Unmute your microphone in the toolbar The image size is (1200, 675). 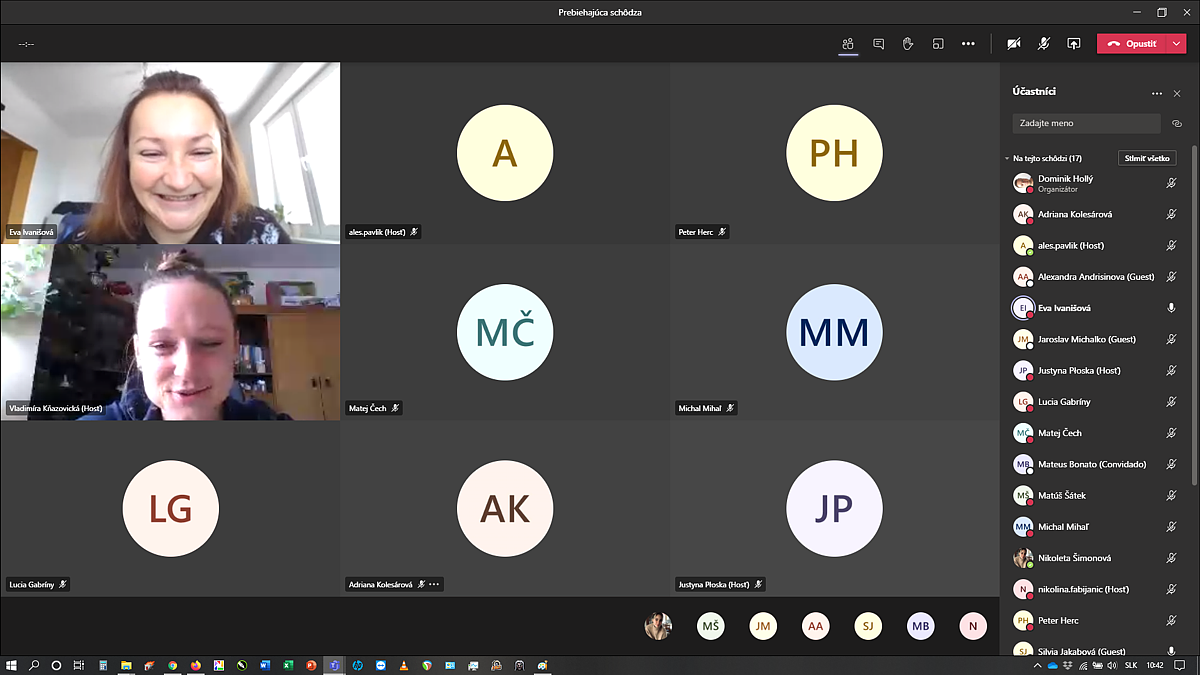coord(1044,44)
